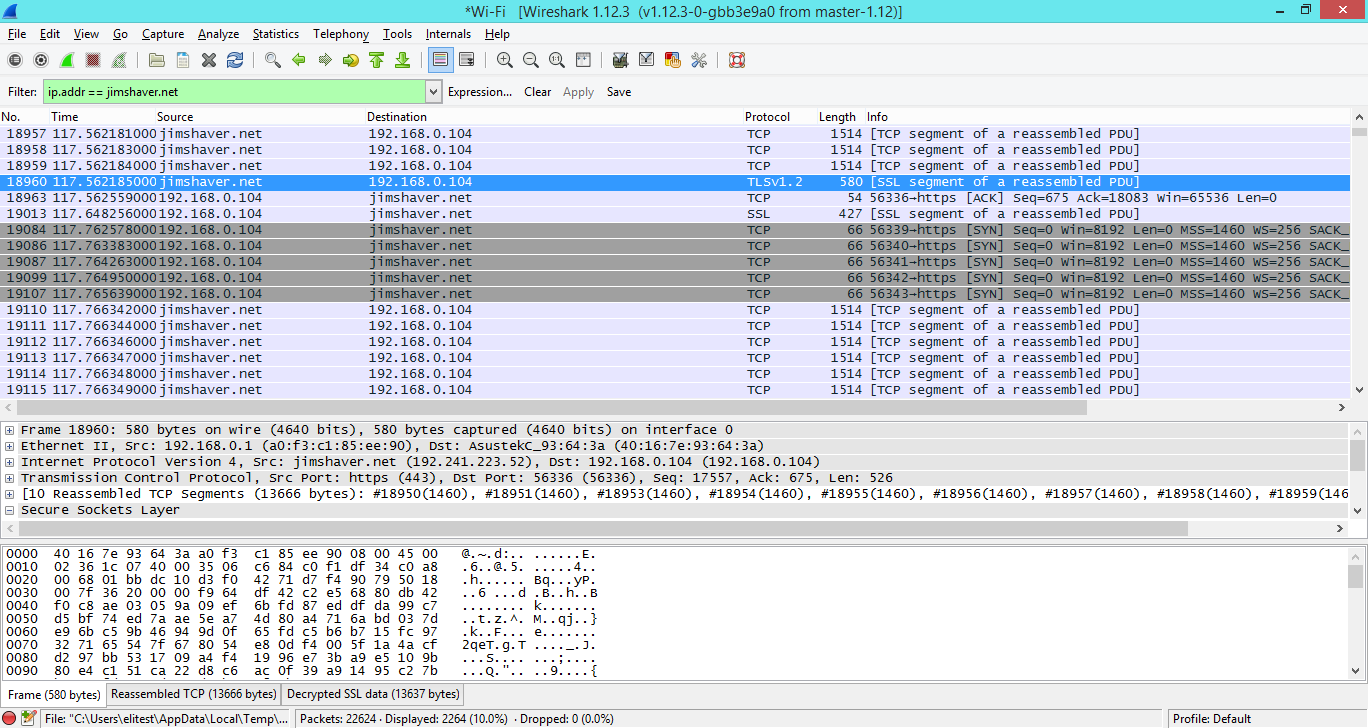Open the coloring rules editor
Viewport: 1368px width, 728px height.
tap(672, 60)
